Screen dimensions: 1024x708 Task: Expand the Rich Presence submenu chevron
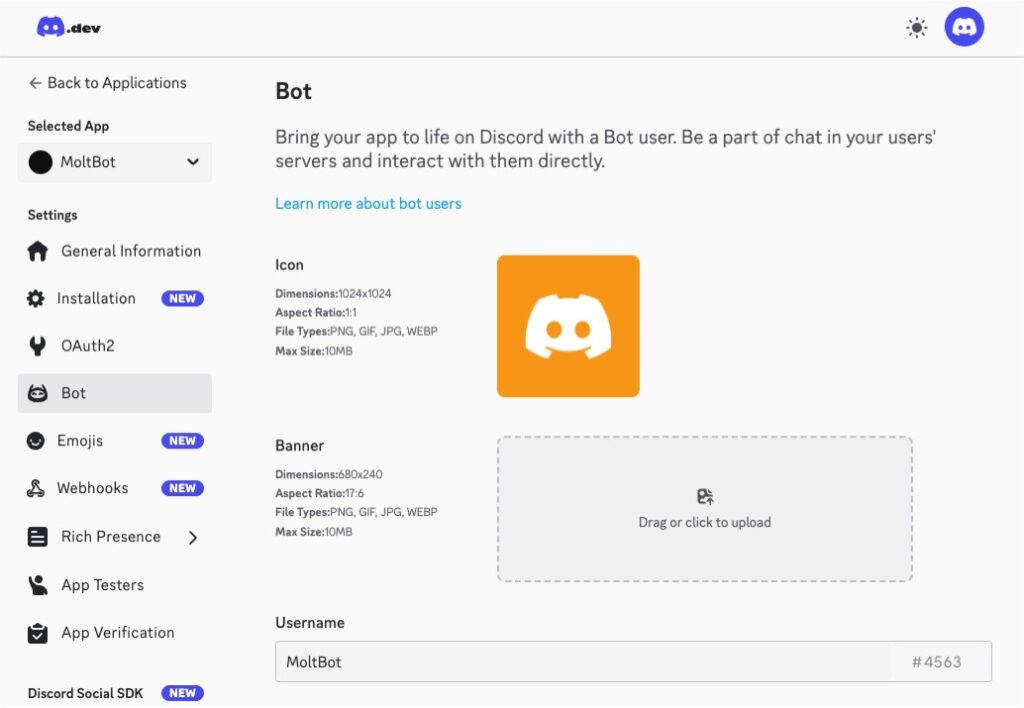coord(193,537)
